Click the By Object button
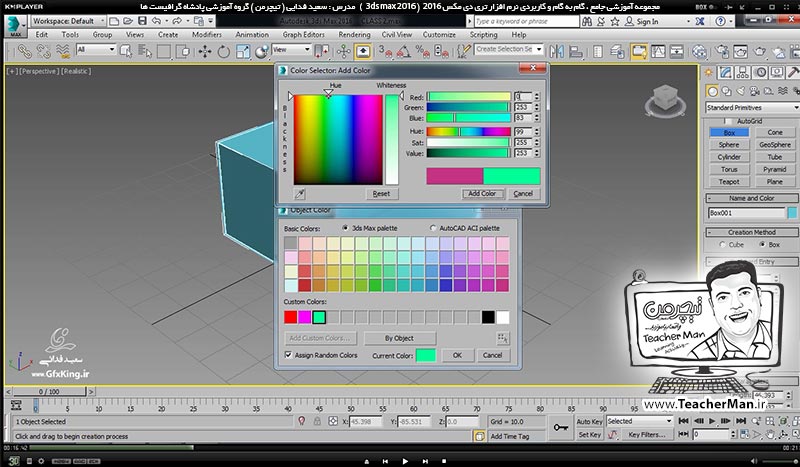The width and height of the screenshot is (800, 467). [399, 338]
